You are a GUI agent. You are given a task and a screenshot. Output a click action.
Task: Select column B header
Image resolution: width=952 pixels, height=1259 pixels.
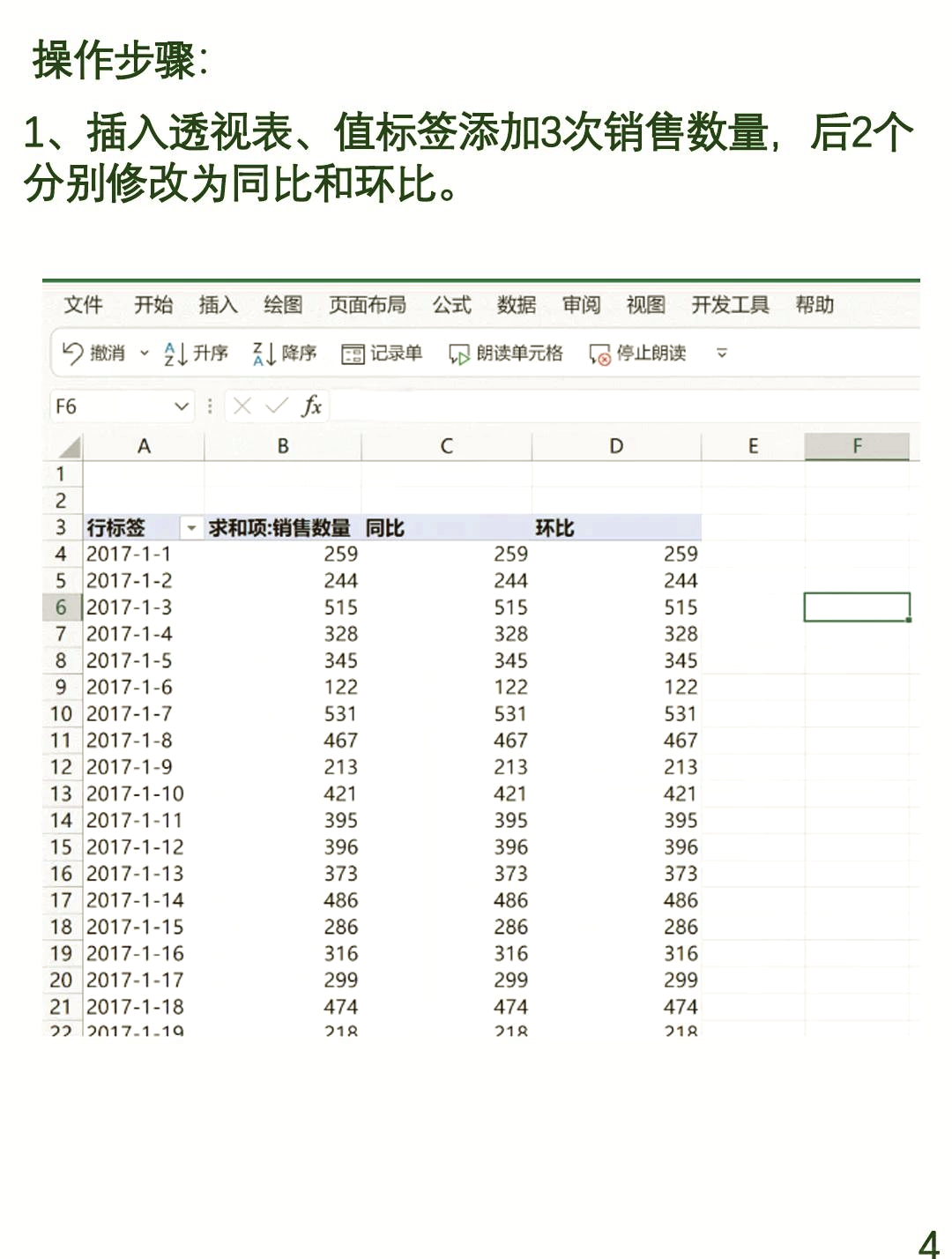coord(283,446)
